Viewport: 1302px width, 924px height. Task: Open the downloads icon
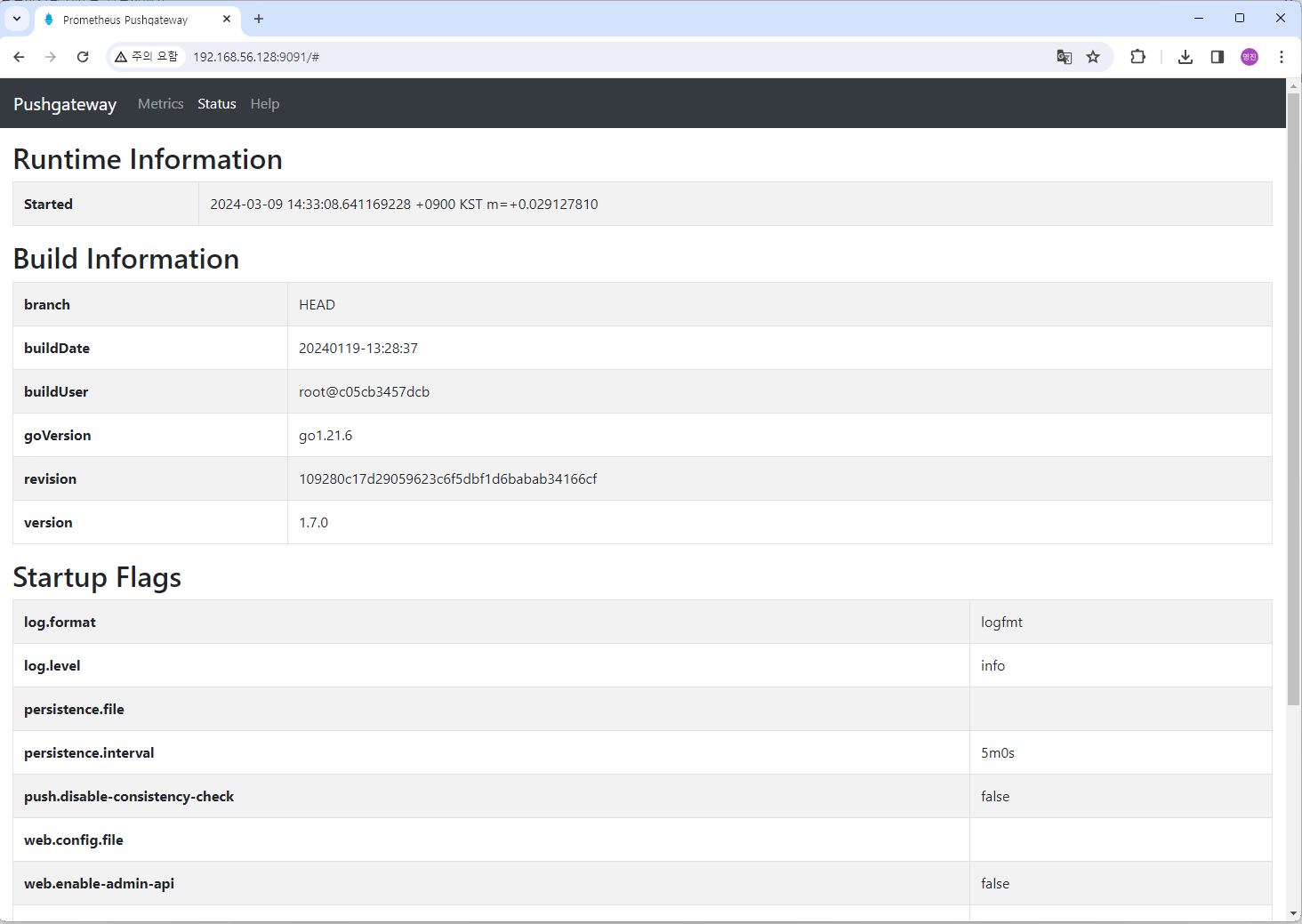tap(1185, 57)
